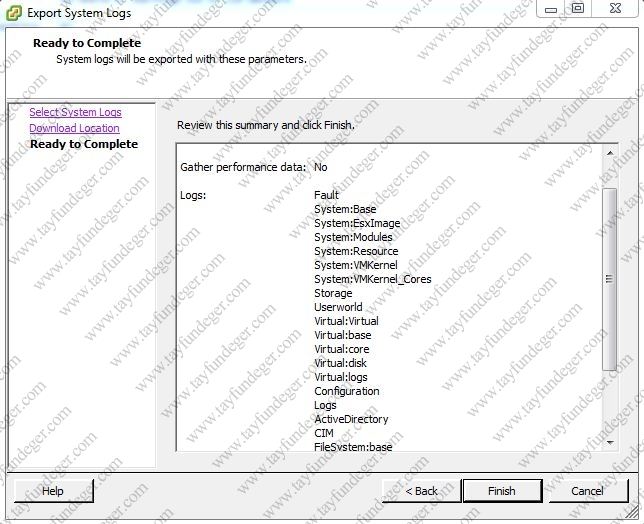Select the 'ActiveDirectory' log entry
This screenshot has width=644, height=524.
click(x=351, y=419)
